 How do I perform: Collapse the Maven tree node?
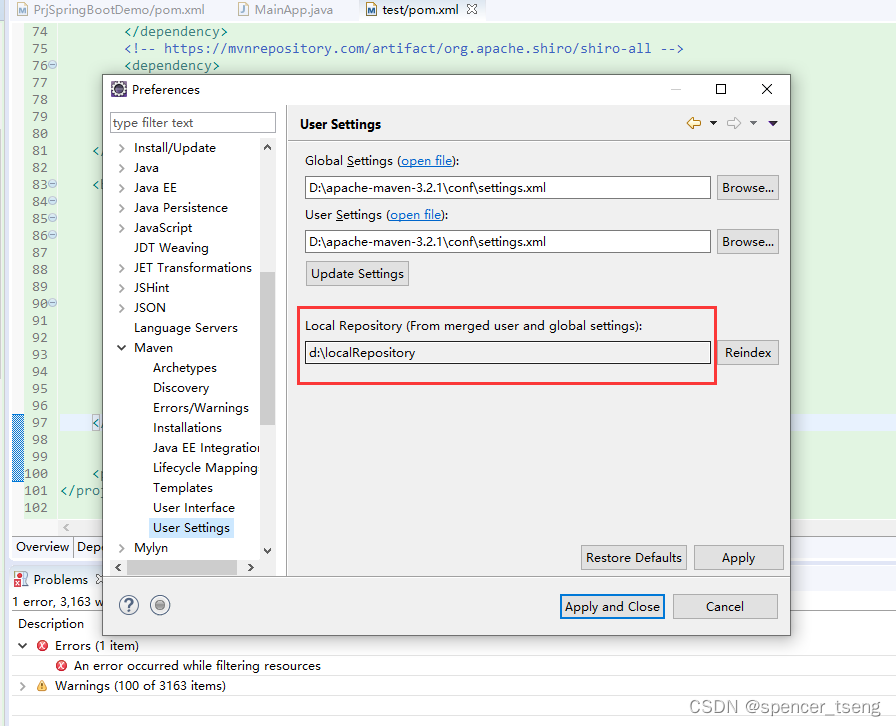121,347
